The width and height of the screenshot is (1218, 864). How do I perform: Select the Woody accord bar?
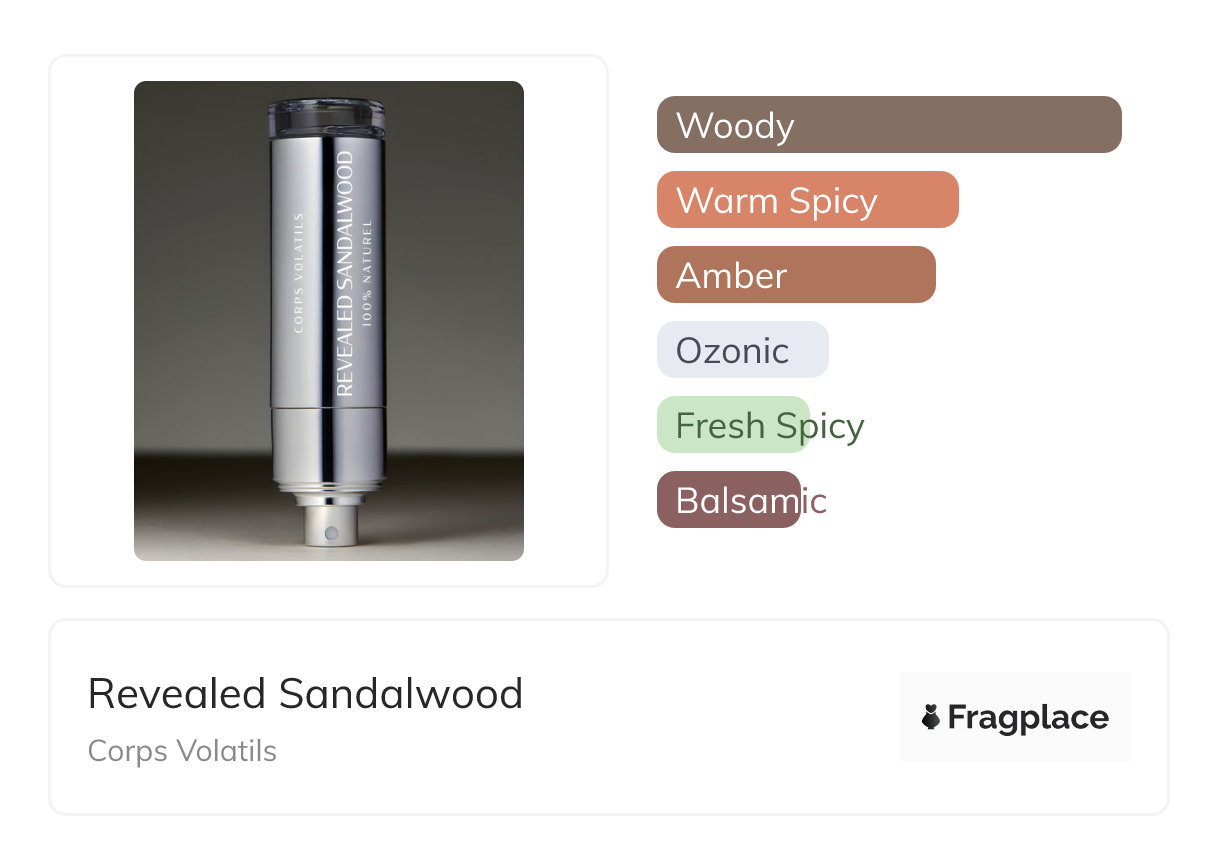888,125
